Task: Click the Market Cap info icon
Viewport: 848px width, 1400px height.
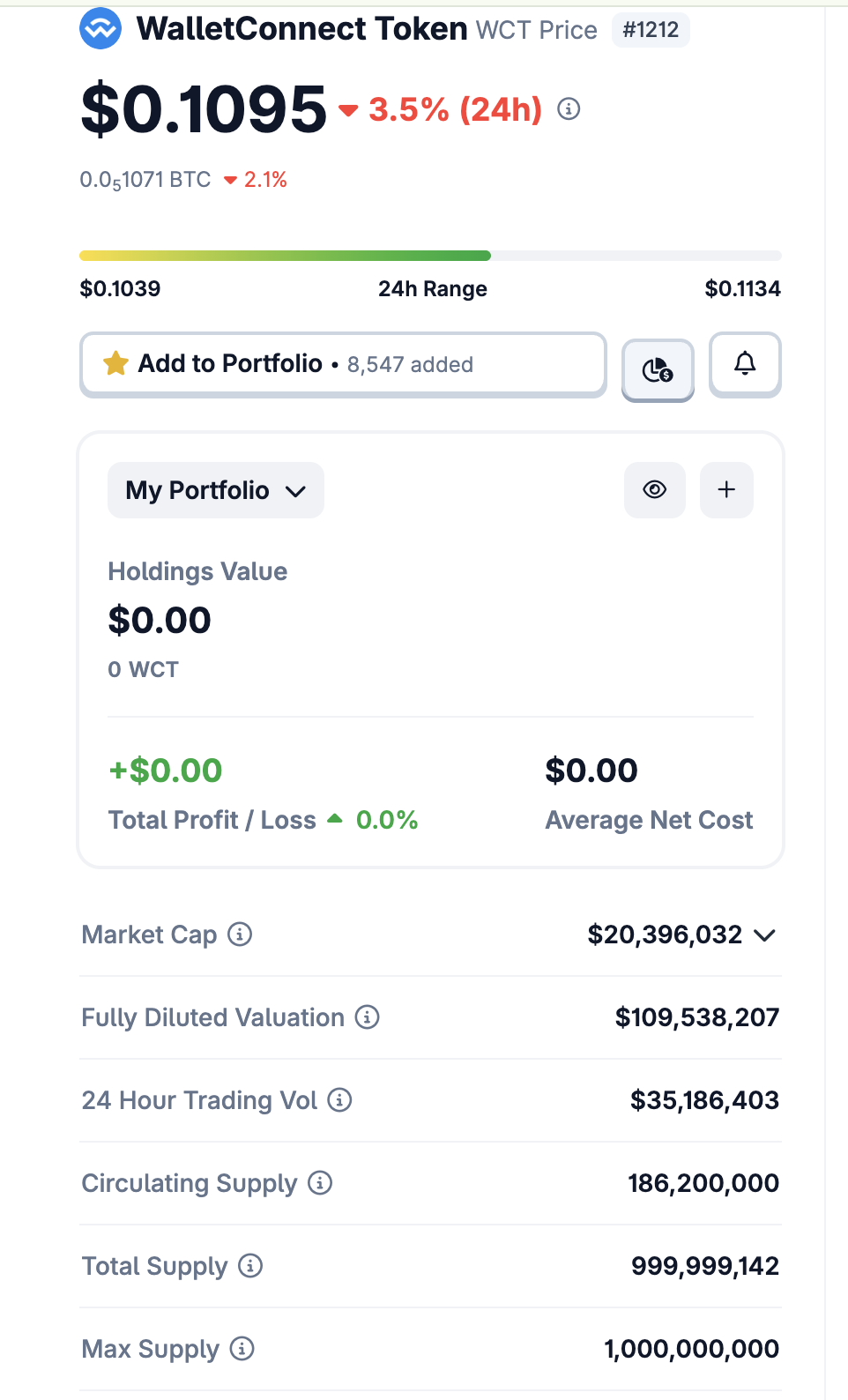Action: click(x=240, y=934)
